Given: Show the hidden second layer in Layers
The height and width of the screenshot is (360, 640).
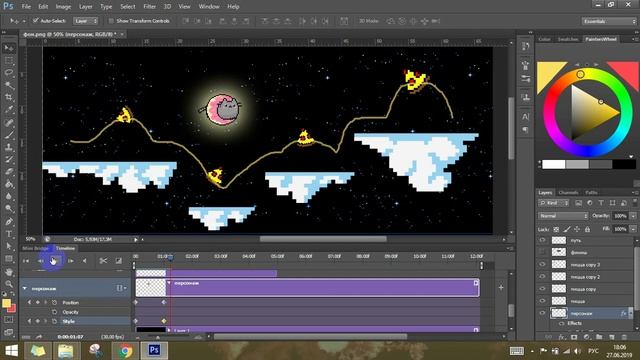Looking at the screenshot, I should click(x=542, y=252).
